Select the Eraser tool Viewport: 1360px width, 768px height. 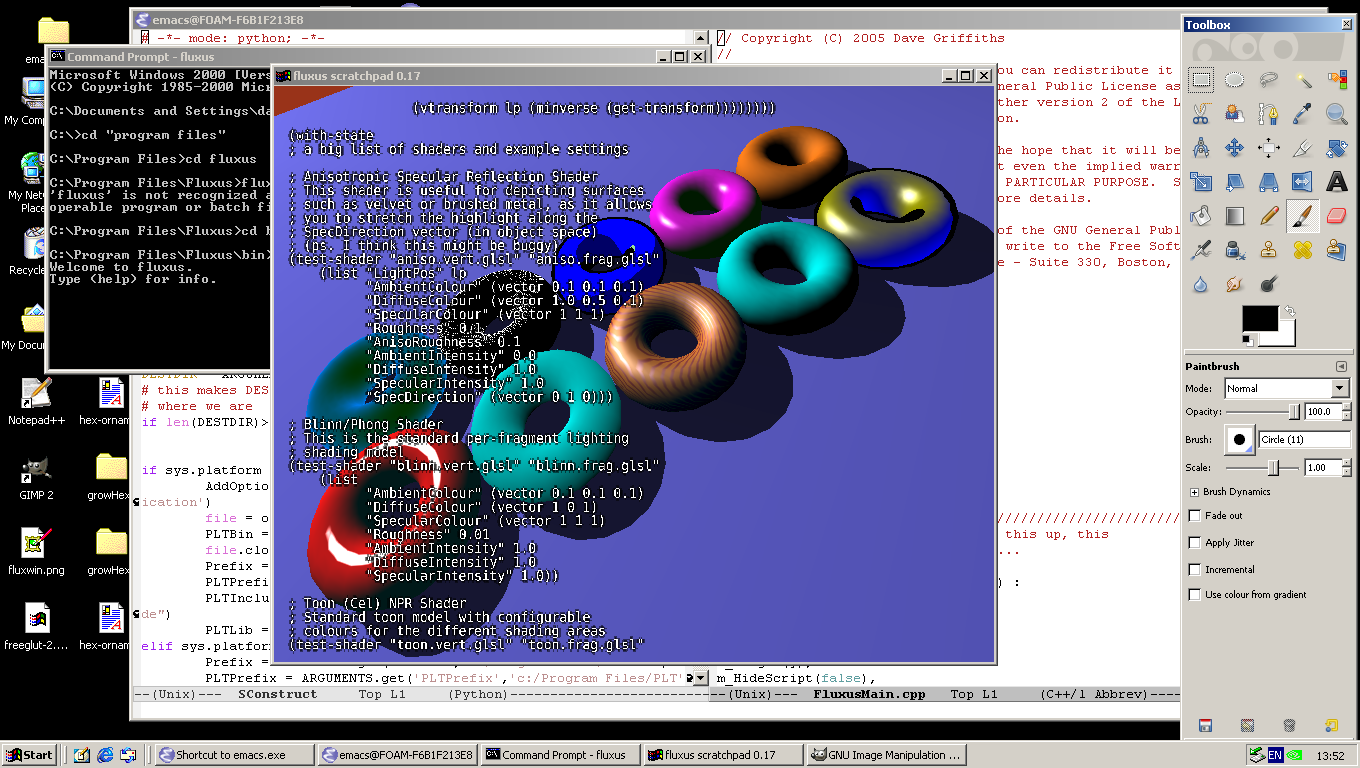click(x=1337, y=216)
